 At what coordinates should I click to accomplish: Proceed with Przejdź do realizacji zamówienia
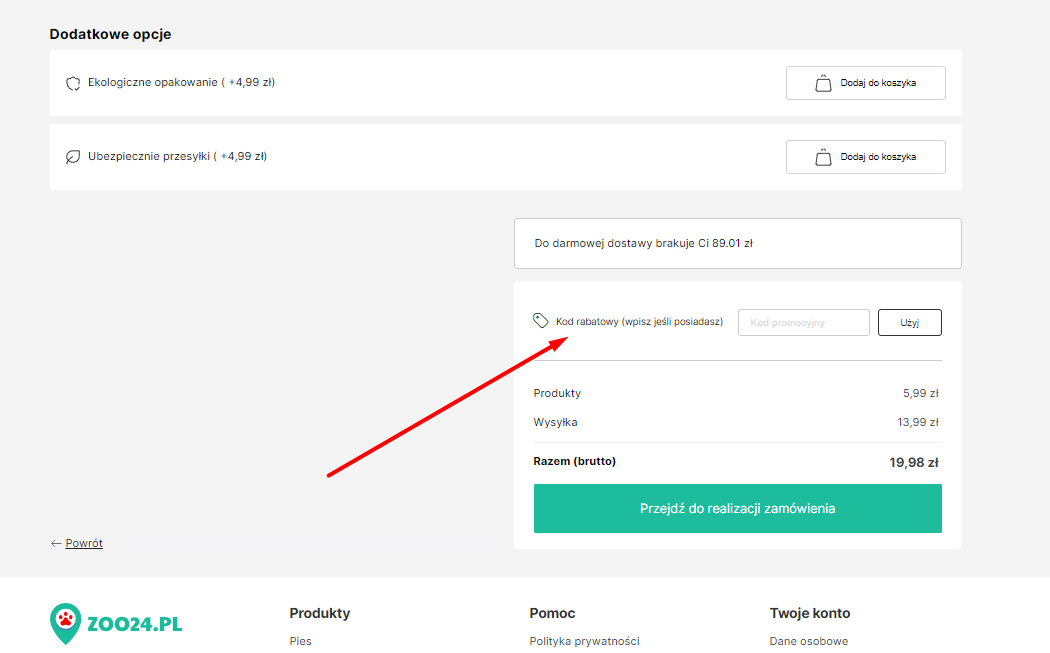(737, 508)
